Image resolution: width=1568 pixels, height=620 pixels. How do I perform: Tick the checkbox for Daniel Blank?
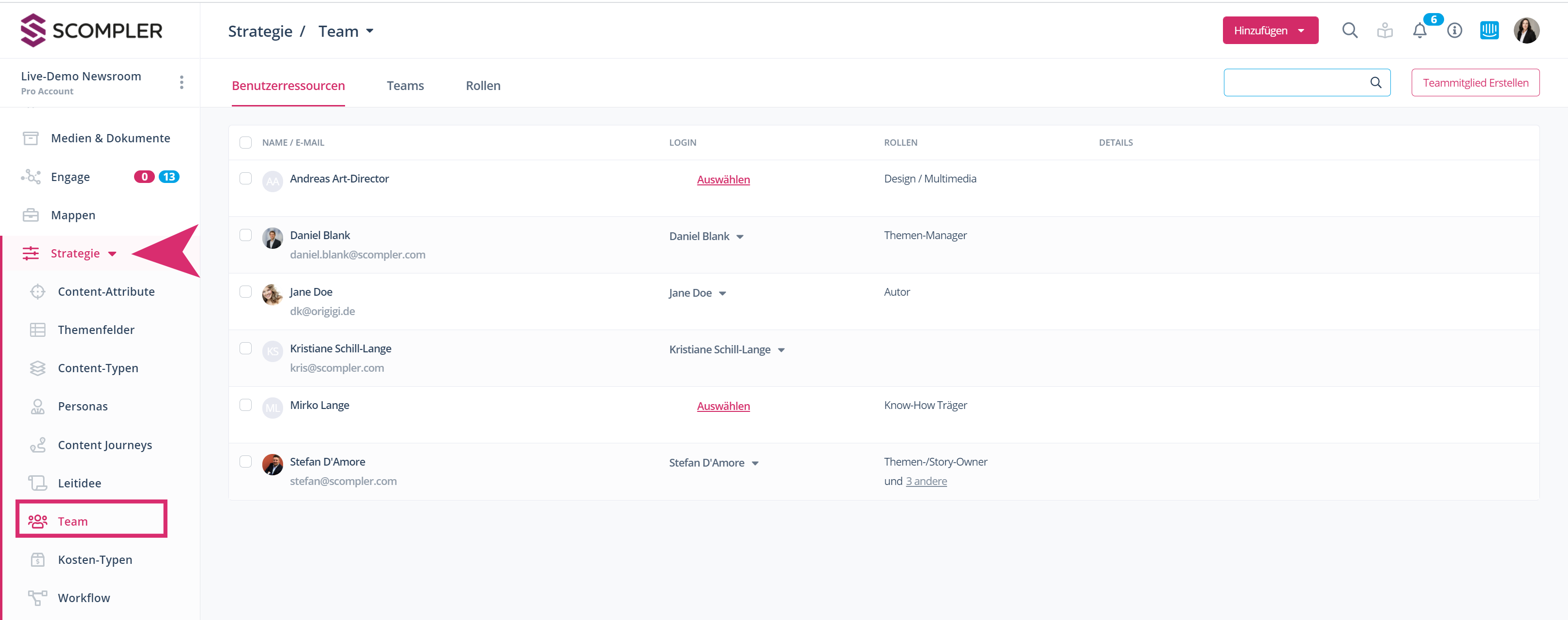245,235
